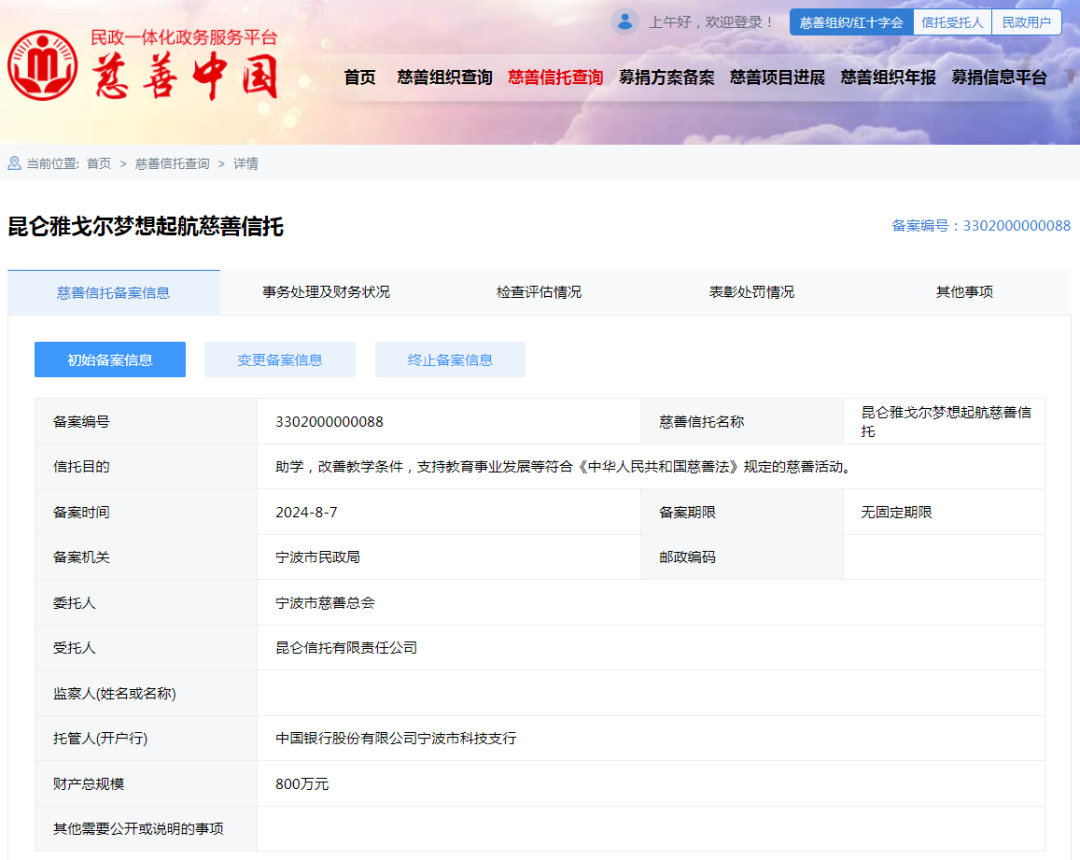The image size is (1080, 860).
Task: Switch to the 事务处理及财务状况 tab
Action: [x=326, y=292]
